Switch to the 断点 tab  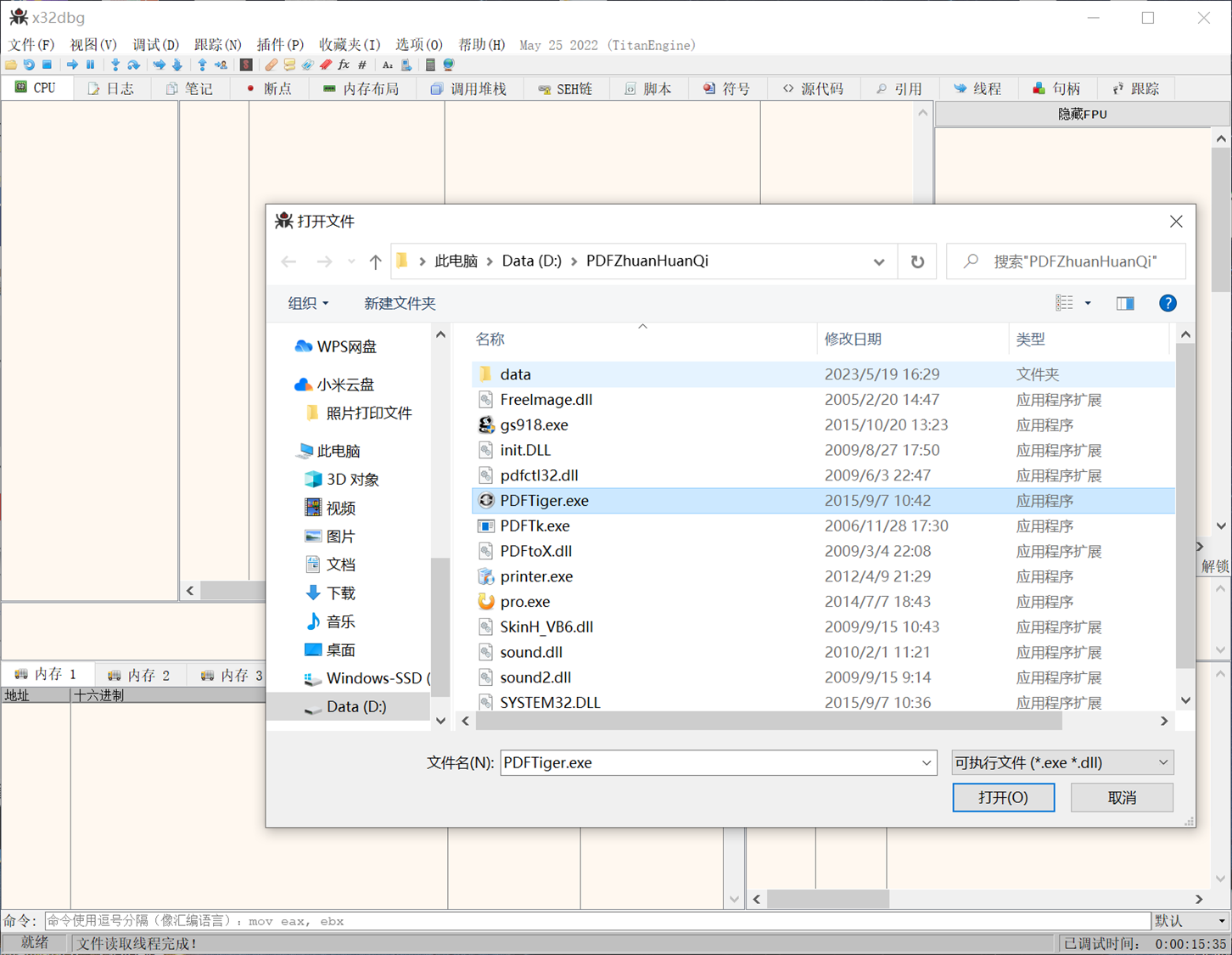[269, 88]
